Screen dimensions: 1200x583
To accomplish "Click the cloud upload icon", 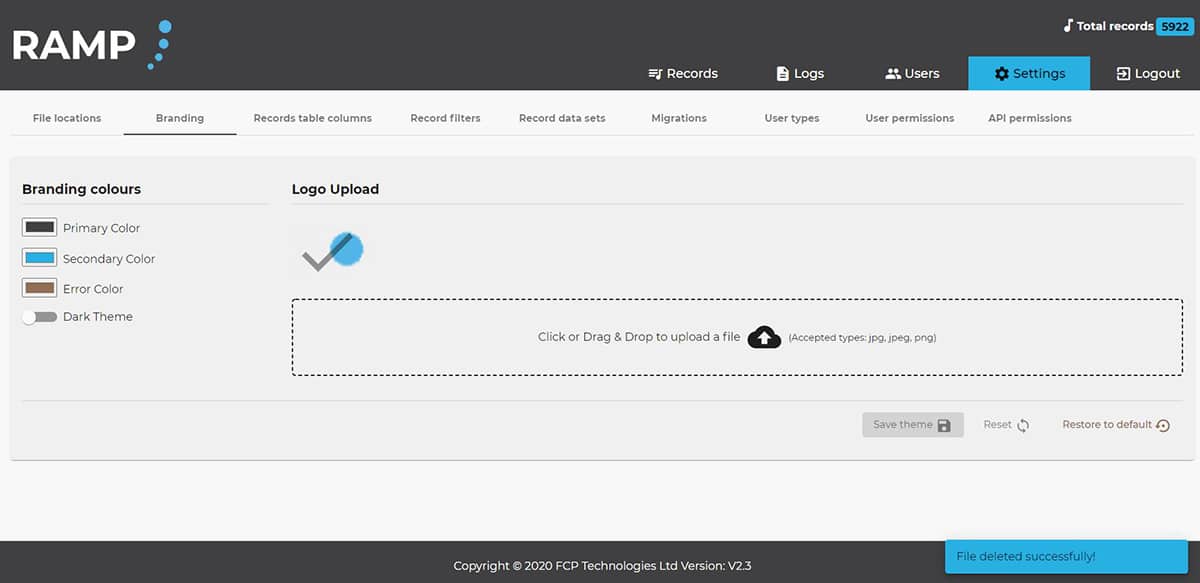I will 764,337.
